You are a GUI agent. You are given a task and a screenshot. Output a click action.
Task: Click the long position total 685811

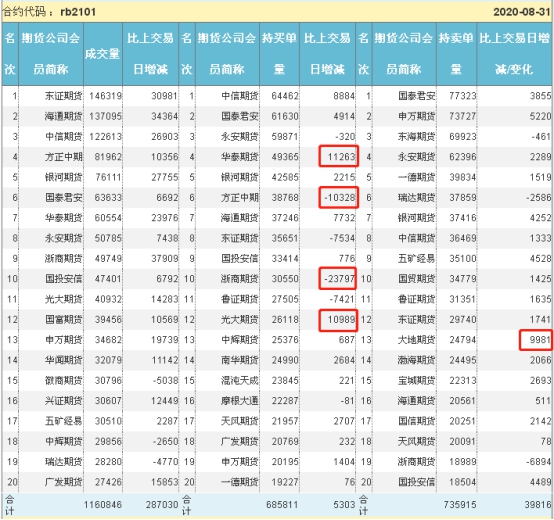coord(282,505)
